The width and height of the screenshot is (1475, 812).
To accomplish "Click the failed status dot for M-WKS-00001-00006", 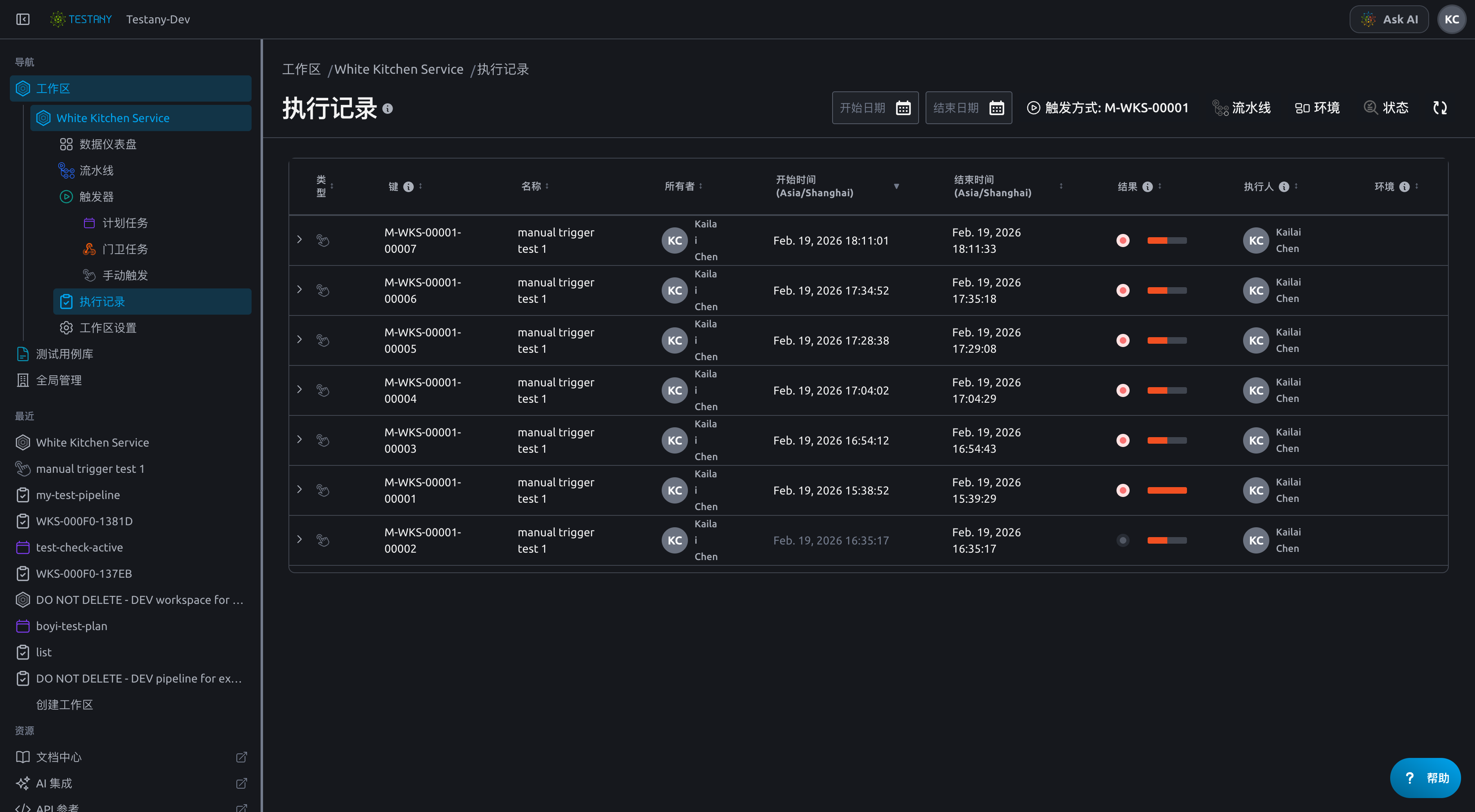I will 1123,290.
